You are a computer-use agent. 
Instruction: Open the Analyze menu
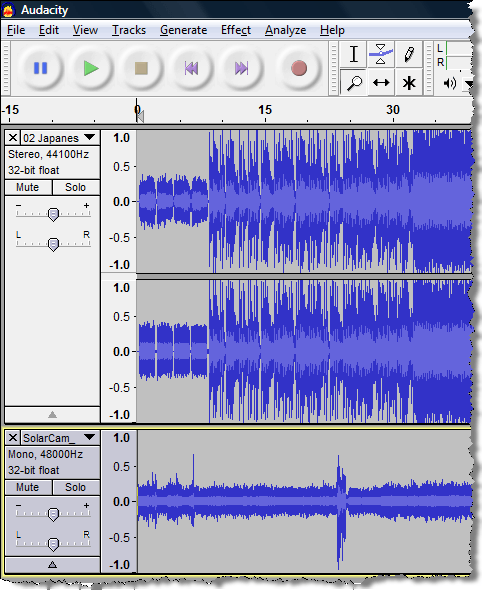[x=286, y=30]
